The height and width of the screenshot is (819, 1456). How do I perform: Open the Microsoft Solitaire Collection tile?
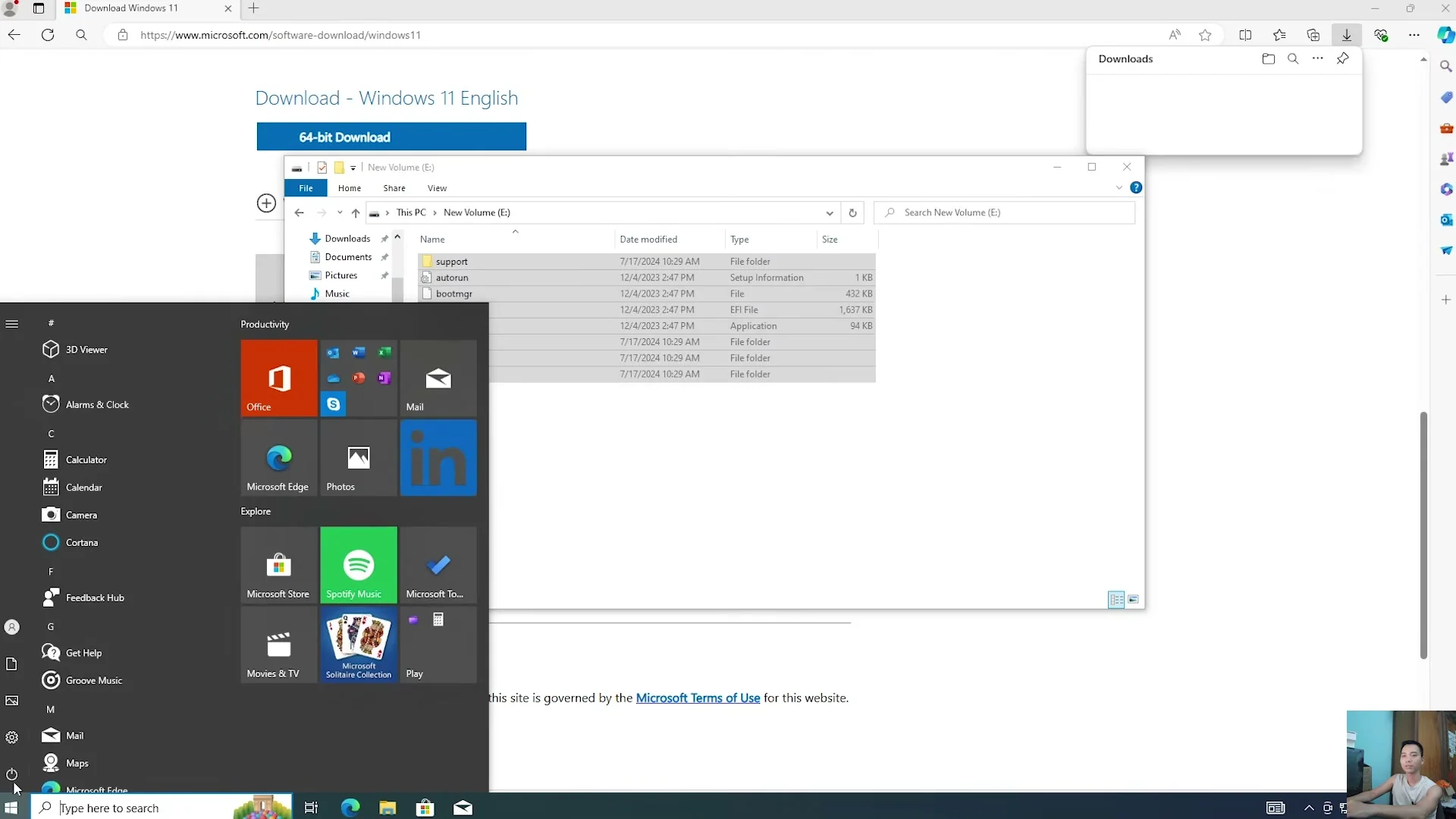pos(359,645)
